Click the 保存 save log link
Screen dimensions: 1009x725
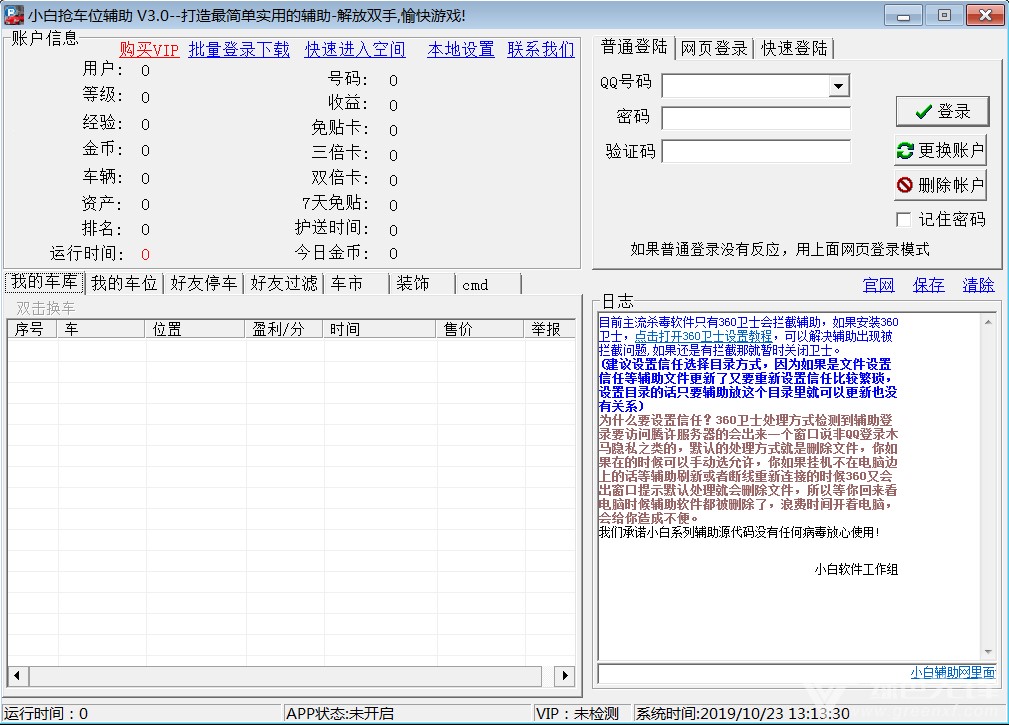pyautogui.click(x=928, y=285)
